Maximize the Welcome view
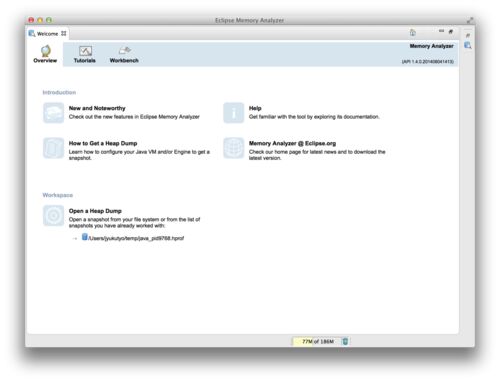Image resolution: width=500 pixels, height=382 pixels. click(x=451, y=32)
